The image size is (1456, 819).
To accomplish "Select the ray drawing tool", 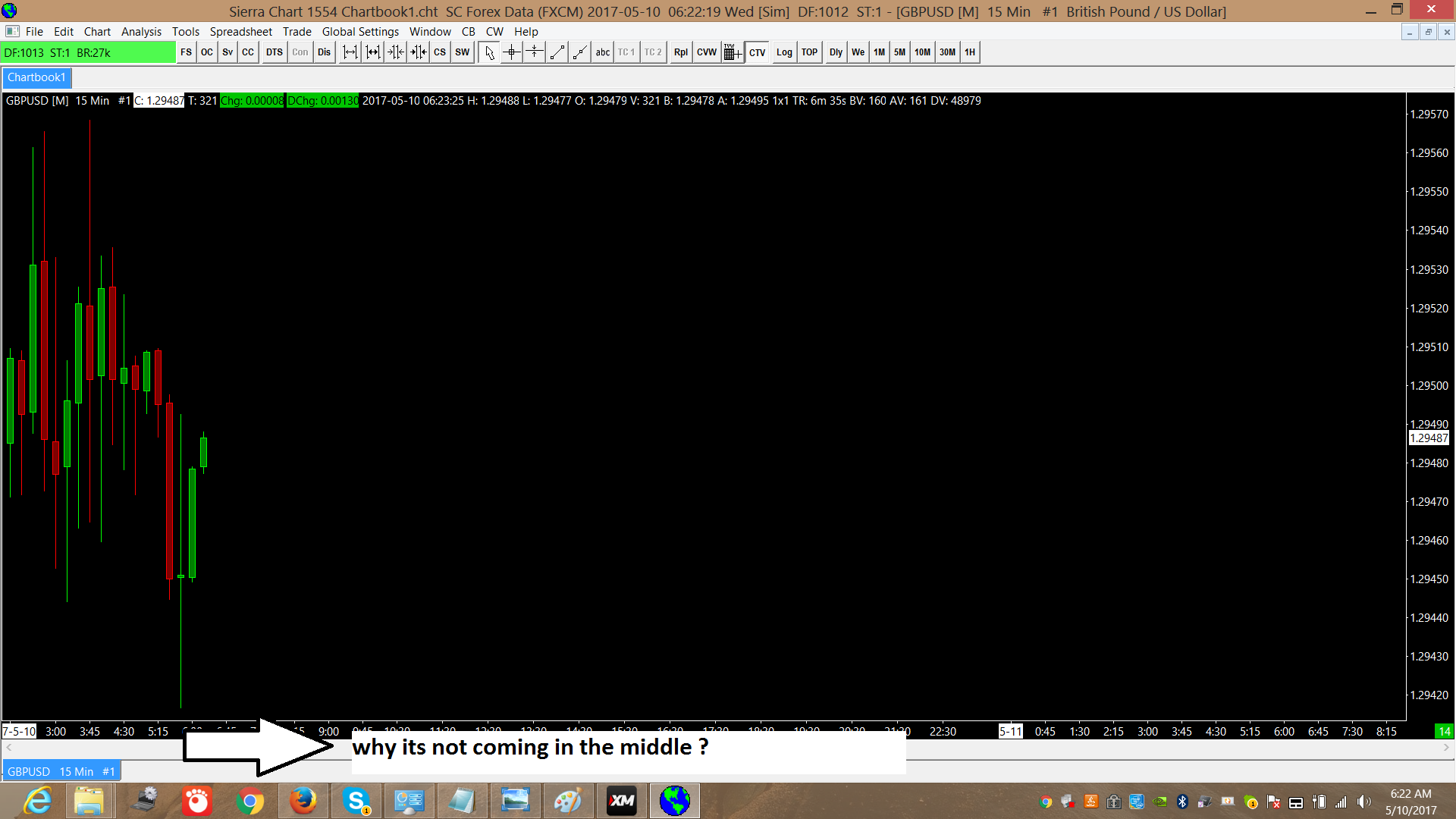I will pos(580,52).
